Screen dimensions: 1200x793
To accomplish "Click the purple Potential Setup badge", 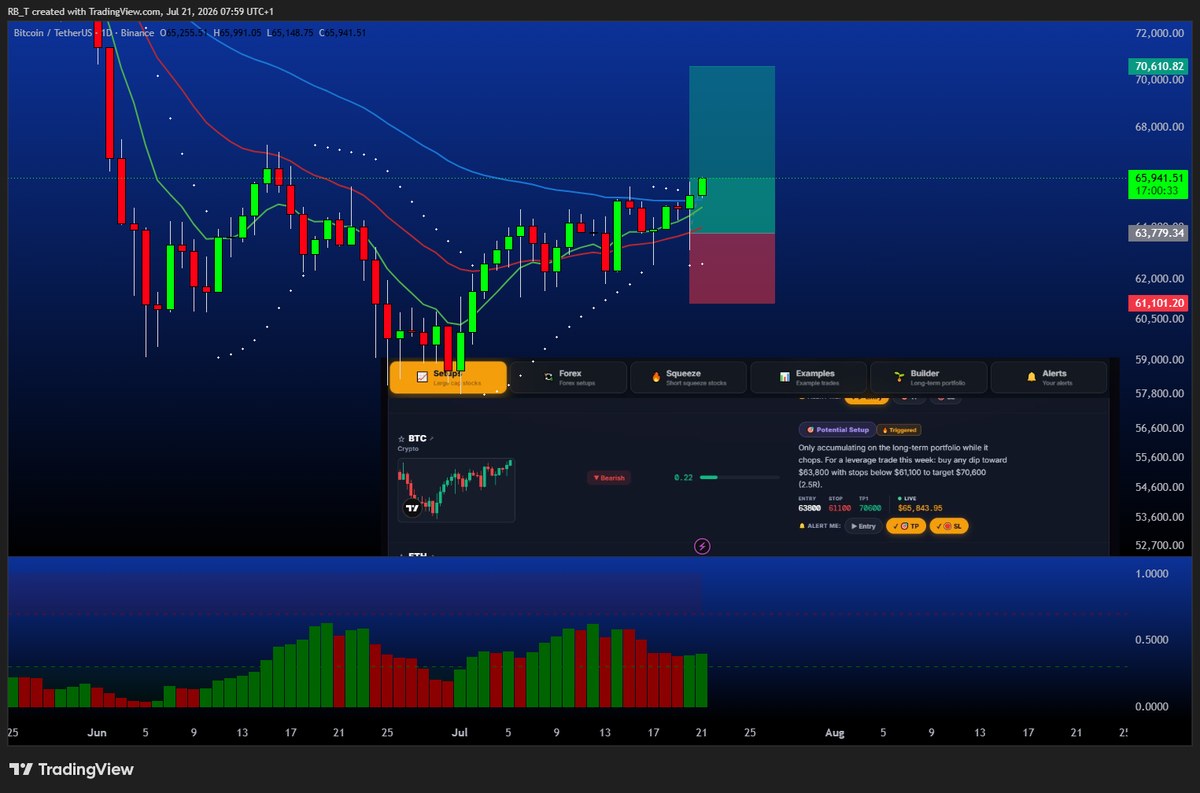I will pyautogui.click(x=838, y=430).
